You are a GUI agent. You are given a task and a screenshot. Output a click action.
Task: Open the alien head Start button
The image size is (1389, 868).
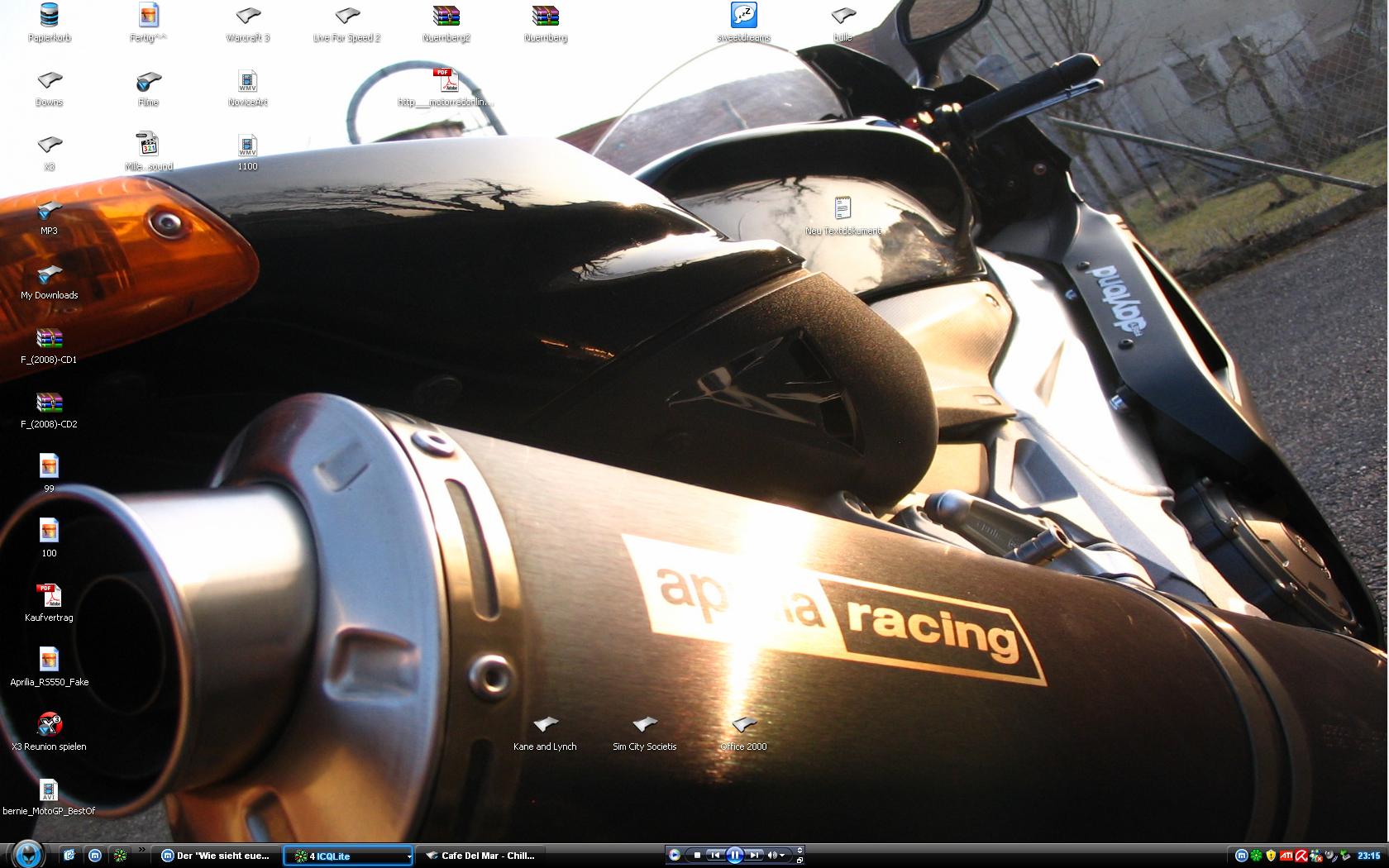pyautogui.click(x=27, y=854)
